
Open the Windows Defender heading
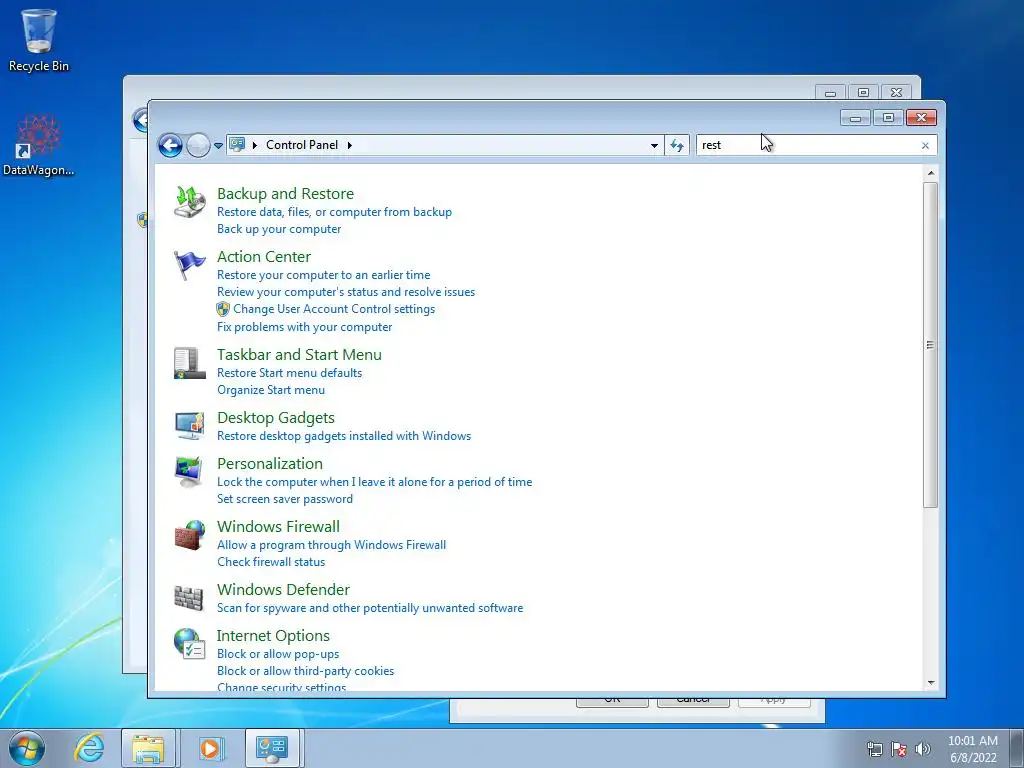pos(283,590)
